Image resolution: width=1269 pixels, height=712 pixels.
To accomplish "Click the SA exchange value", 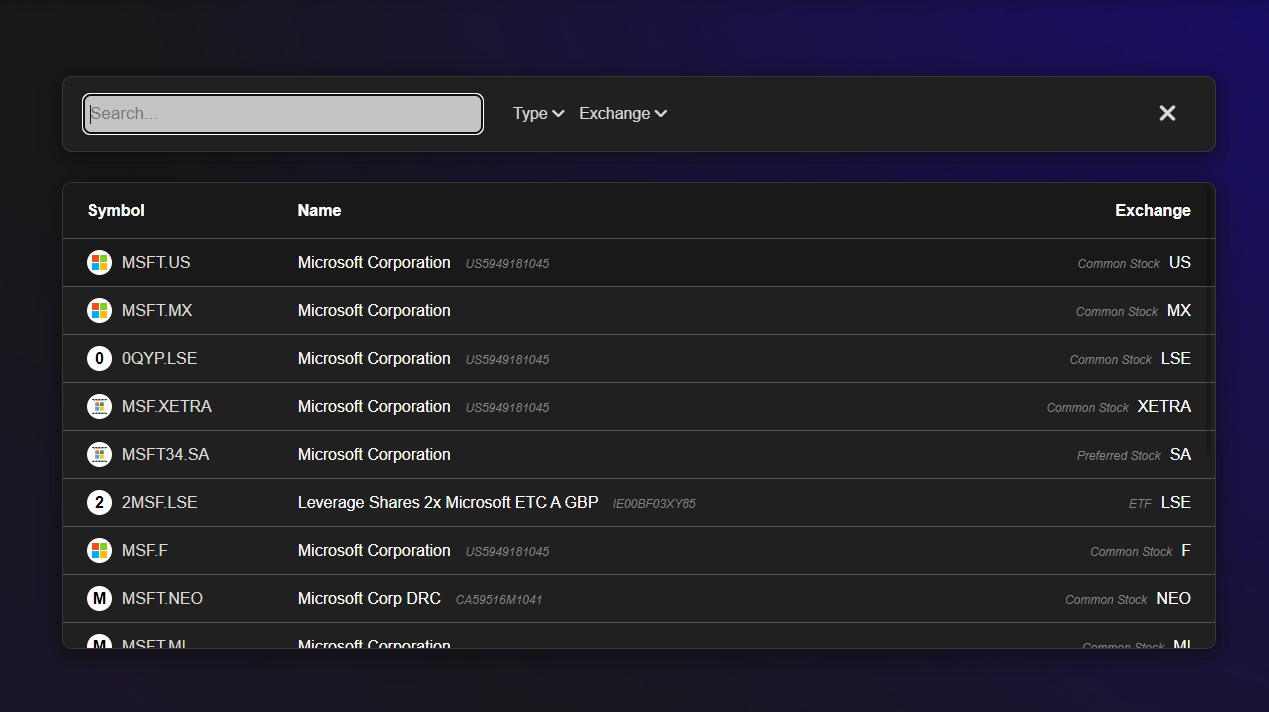I will (1180, 455).
